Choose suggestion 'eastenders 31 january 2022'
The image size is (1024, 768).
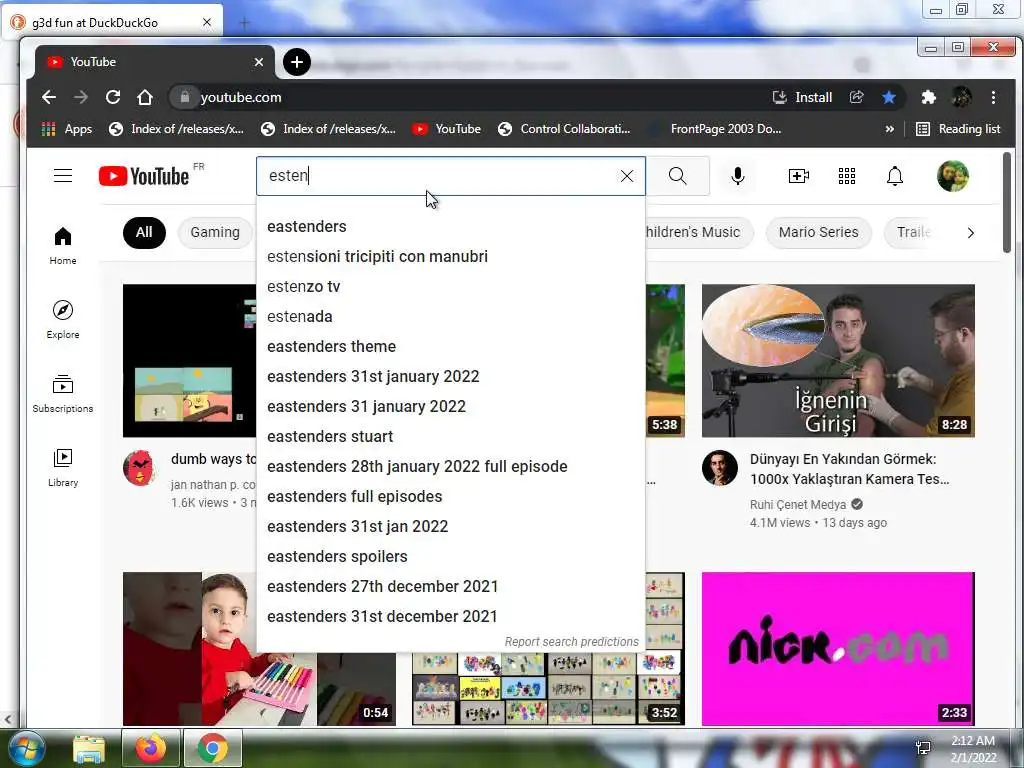coord(451,407)
